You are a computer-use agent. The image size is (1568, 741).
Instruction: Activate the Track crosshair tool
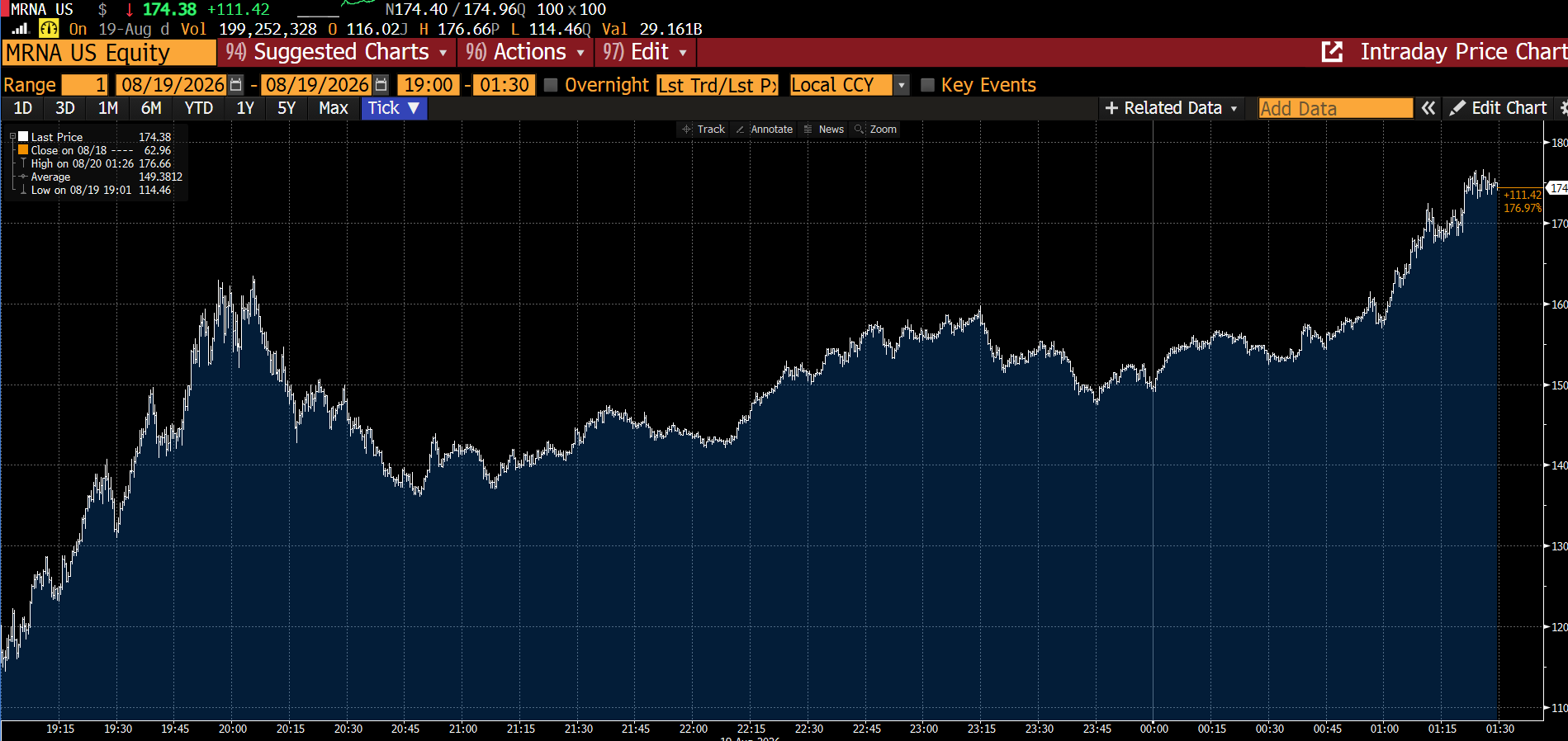pyautogui.click(x=703, y=130)
